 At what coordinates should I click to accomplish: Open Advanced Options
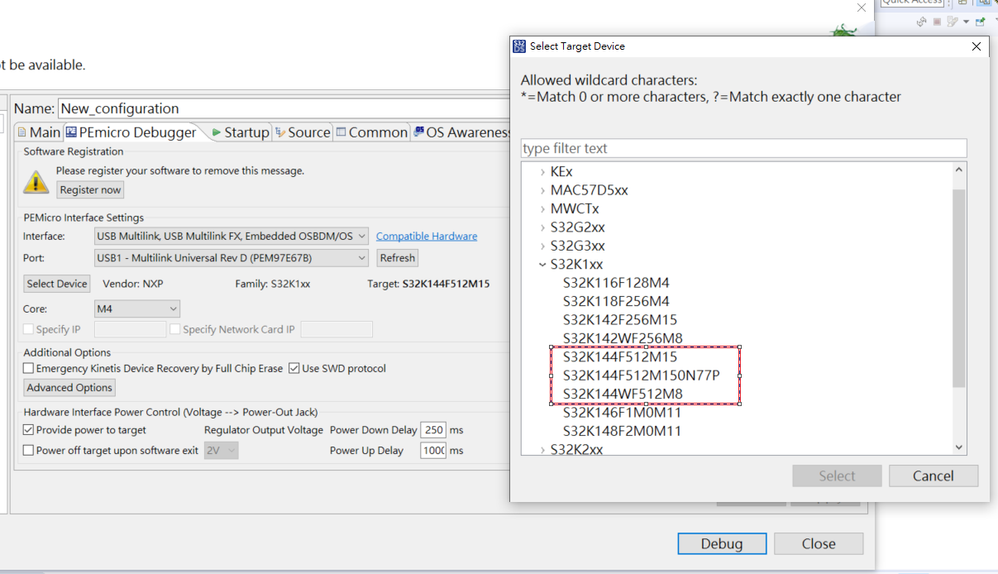(69, 388)
